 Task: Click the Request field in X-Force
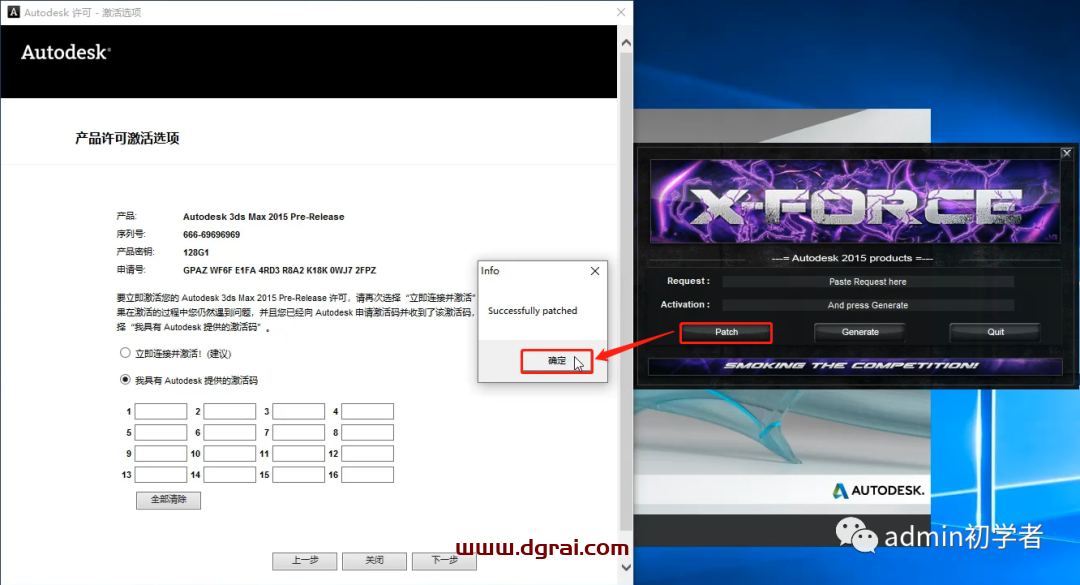868,282
